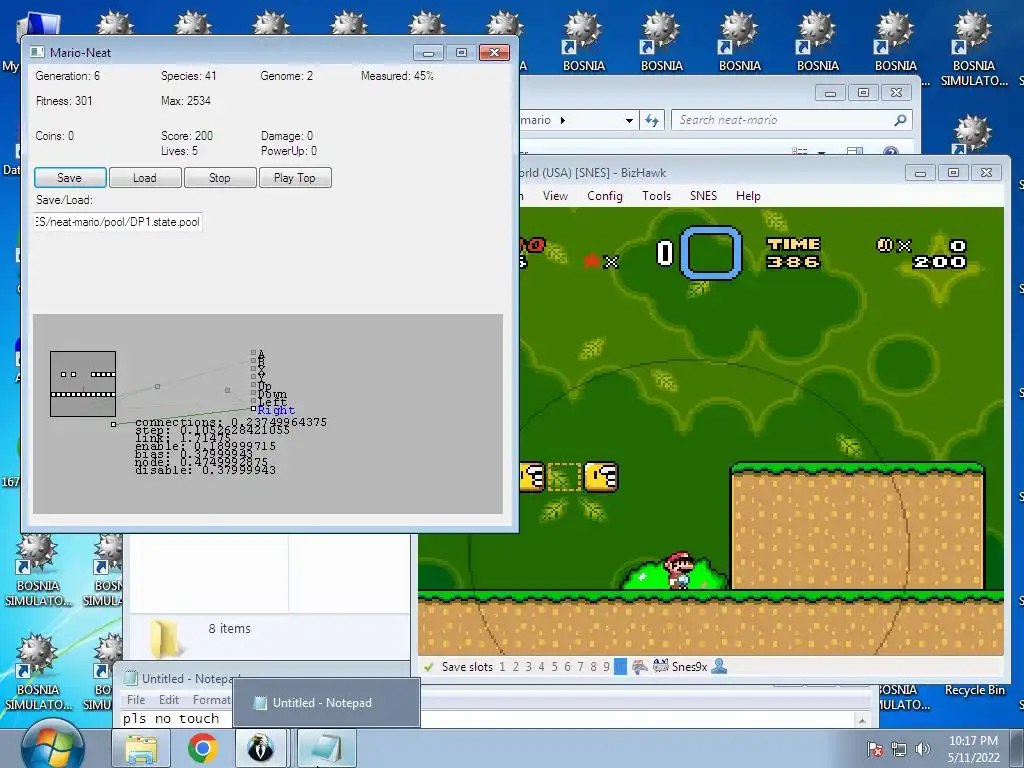Minimize the BizHawk window

pos(920,172)
